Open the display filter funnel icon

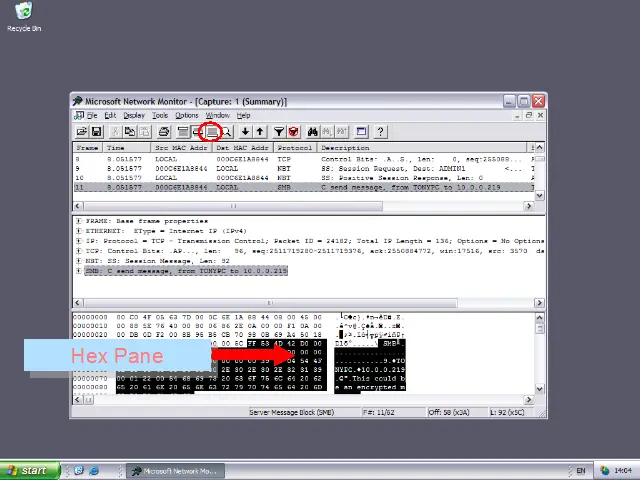[x=279, y=131]
